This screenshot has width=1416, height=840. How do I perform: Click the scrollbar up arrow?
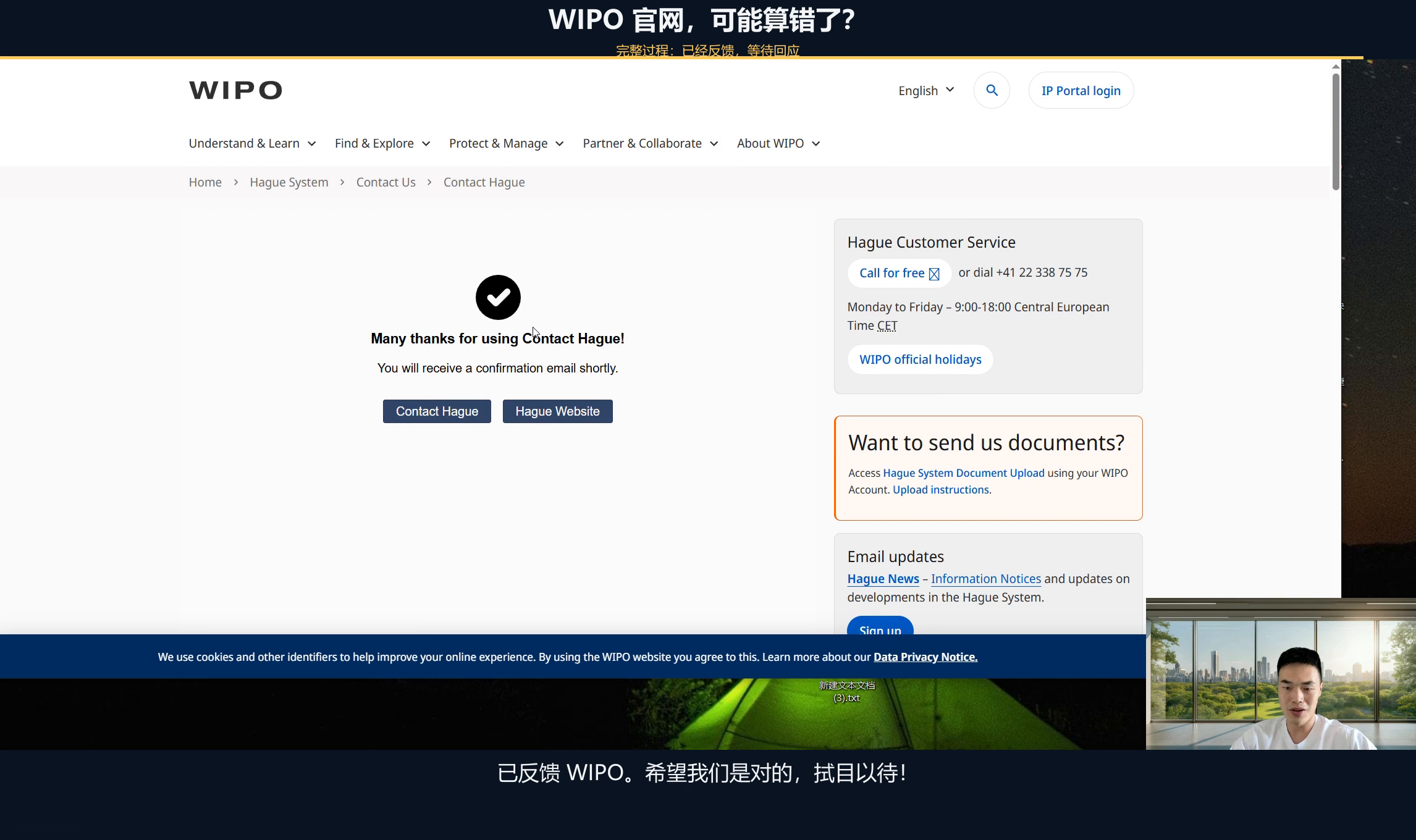(1336, 66)
